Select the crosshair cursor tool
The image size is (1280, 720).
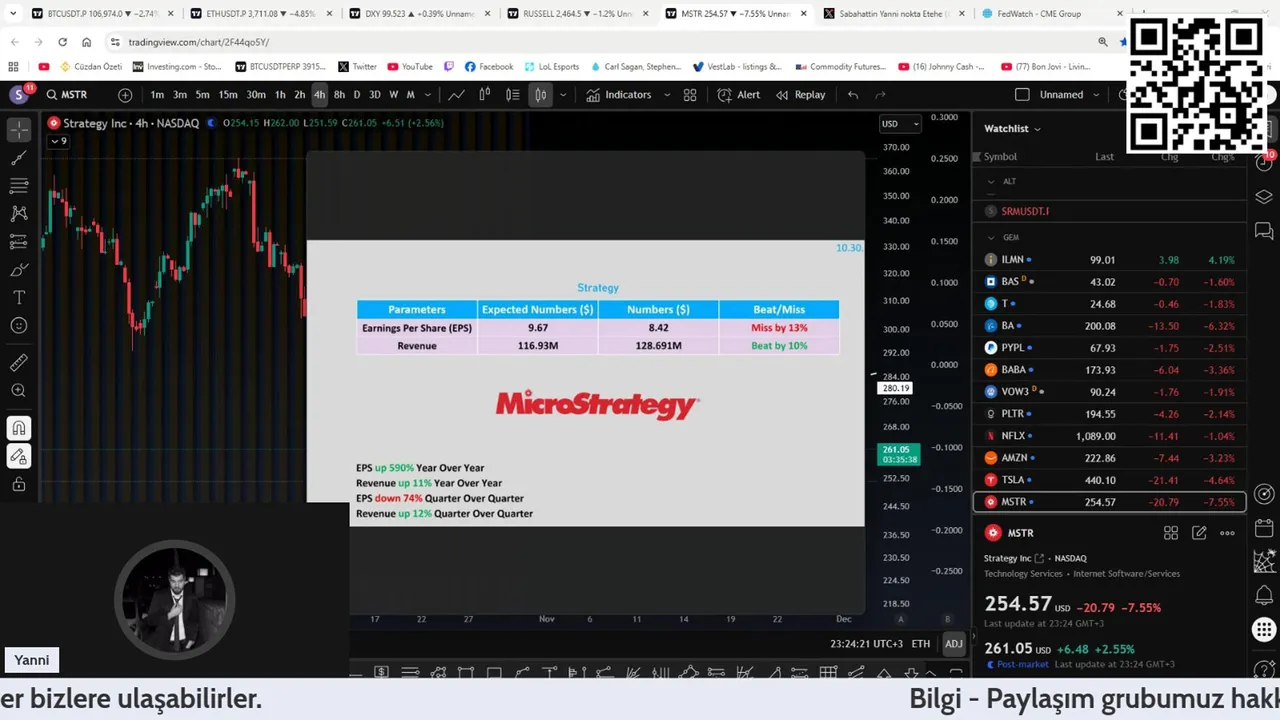(x=19, y=130)
